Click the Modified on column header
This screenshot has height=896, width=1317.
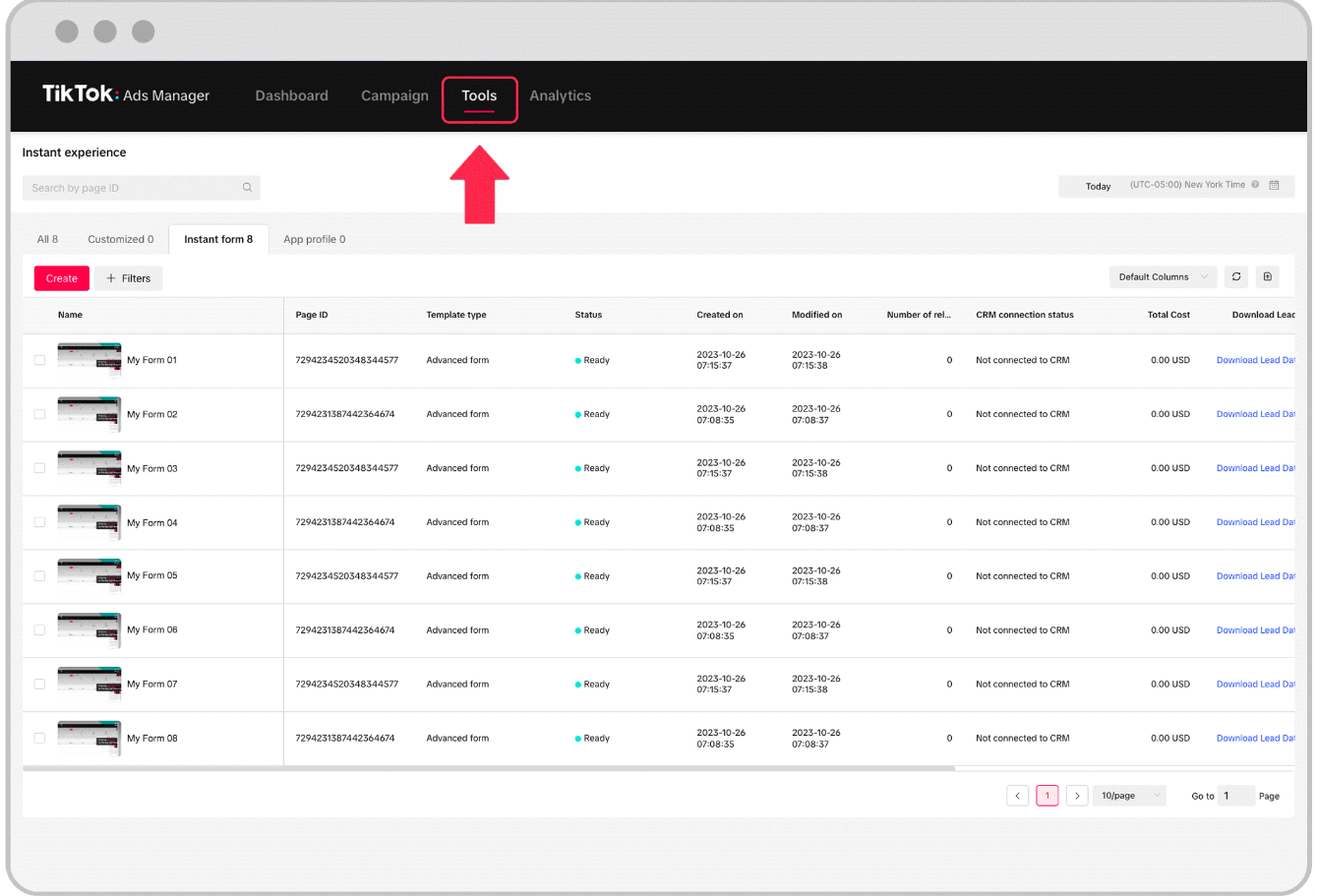coord(817,315)
